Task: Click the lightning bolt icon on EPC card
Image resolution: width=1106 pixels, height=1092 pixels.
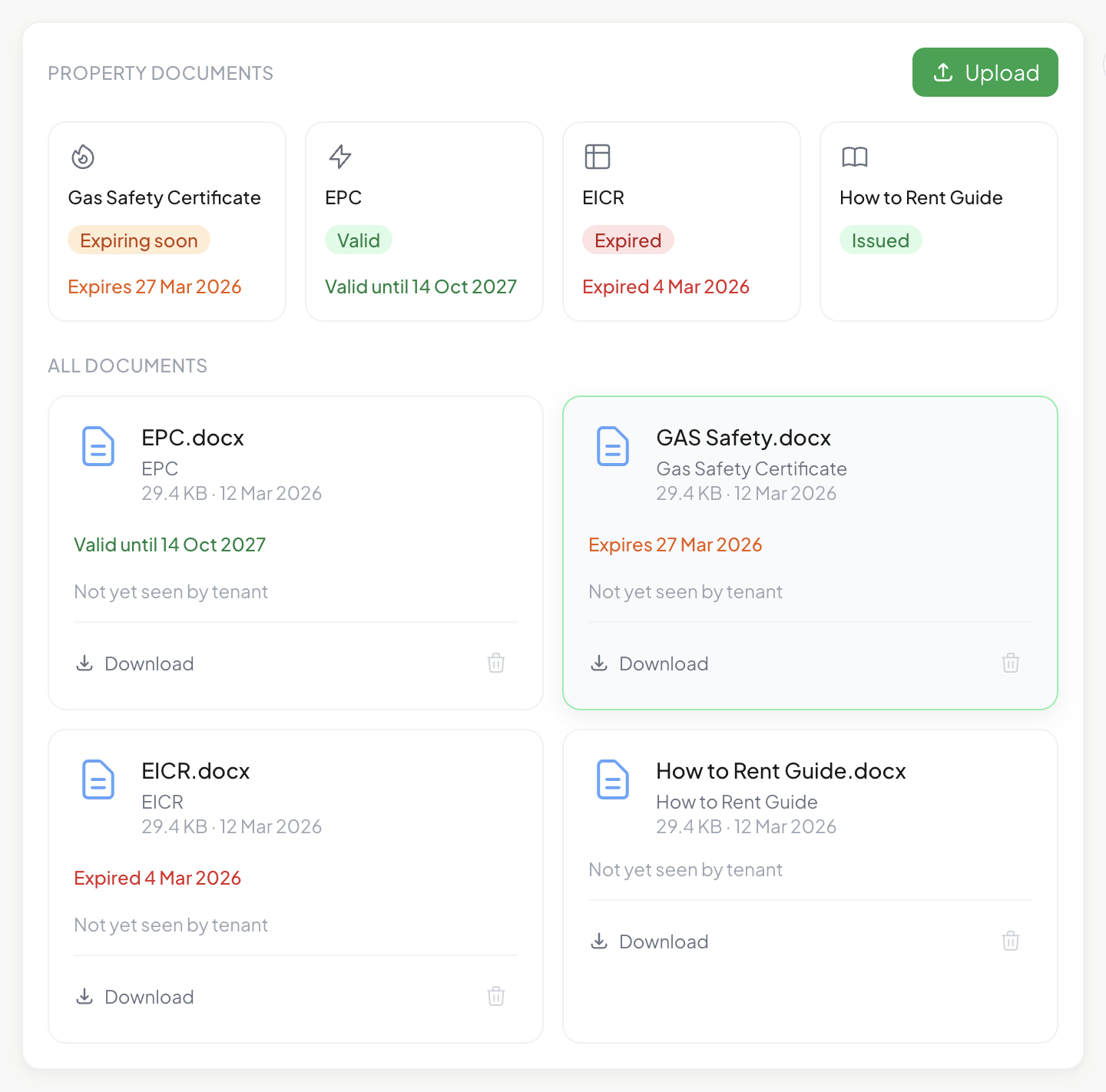Action: [340, 156]
